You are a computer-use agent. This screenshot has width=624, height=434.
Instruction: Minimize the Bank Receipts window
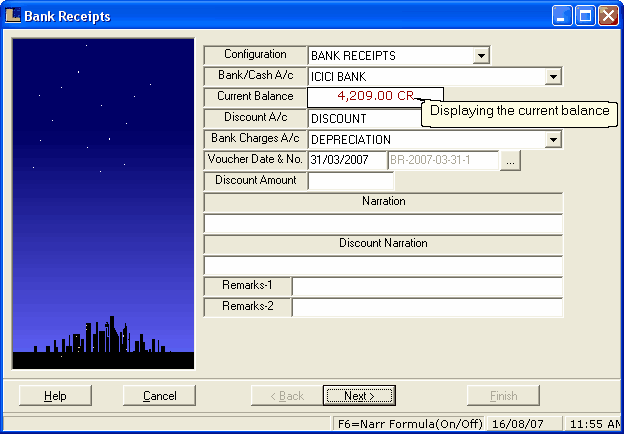coord(562,16)
